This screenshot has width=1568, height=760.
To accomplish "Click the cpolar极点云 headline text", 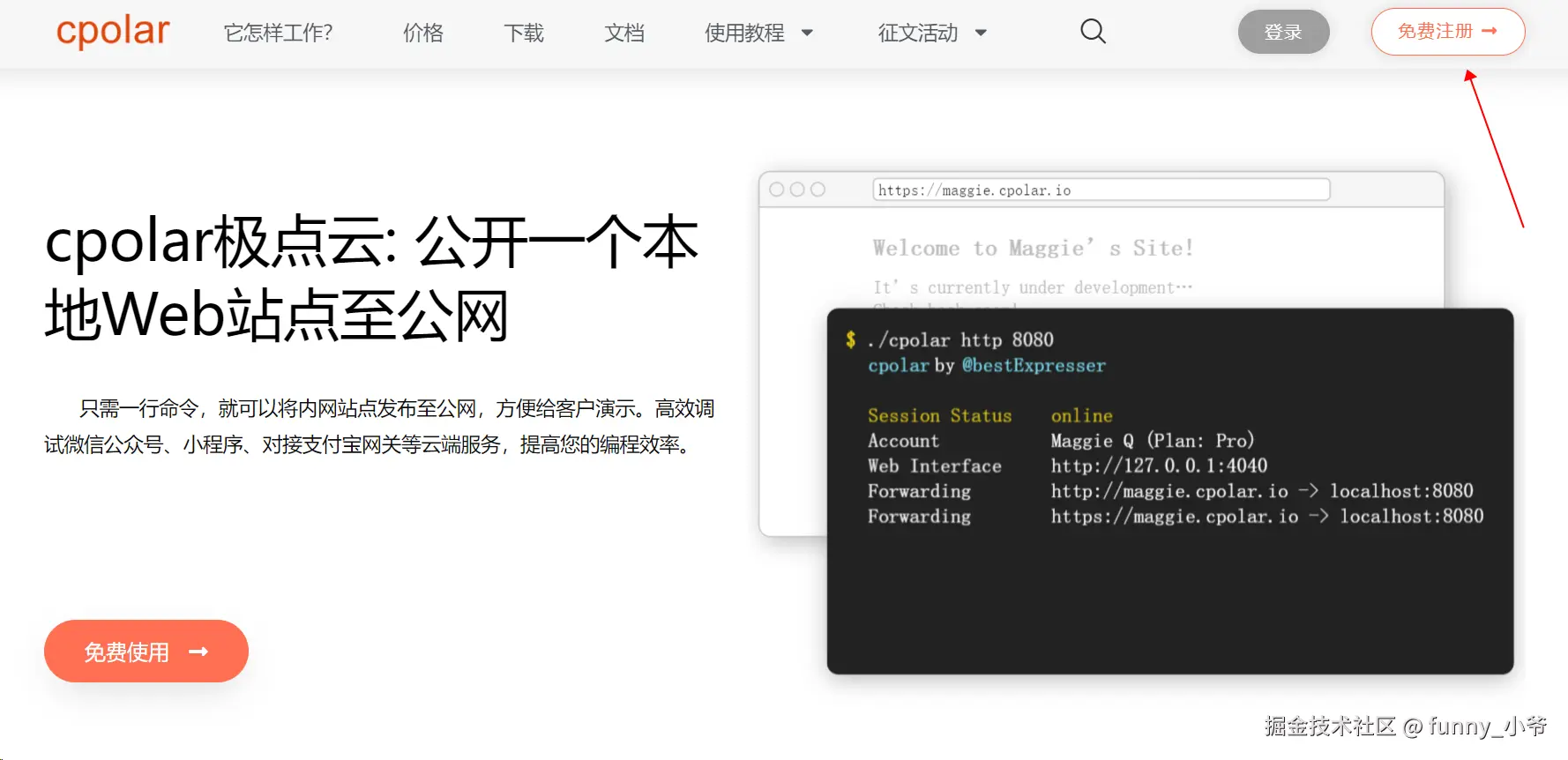I will tap(371, 278).
